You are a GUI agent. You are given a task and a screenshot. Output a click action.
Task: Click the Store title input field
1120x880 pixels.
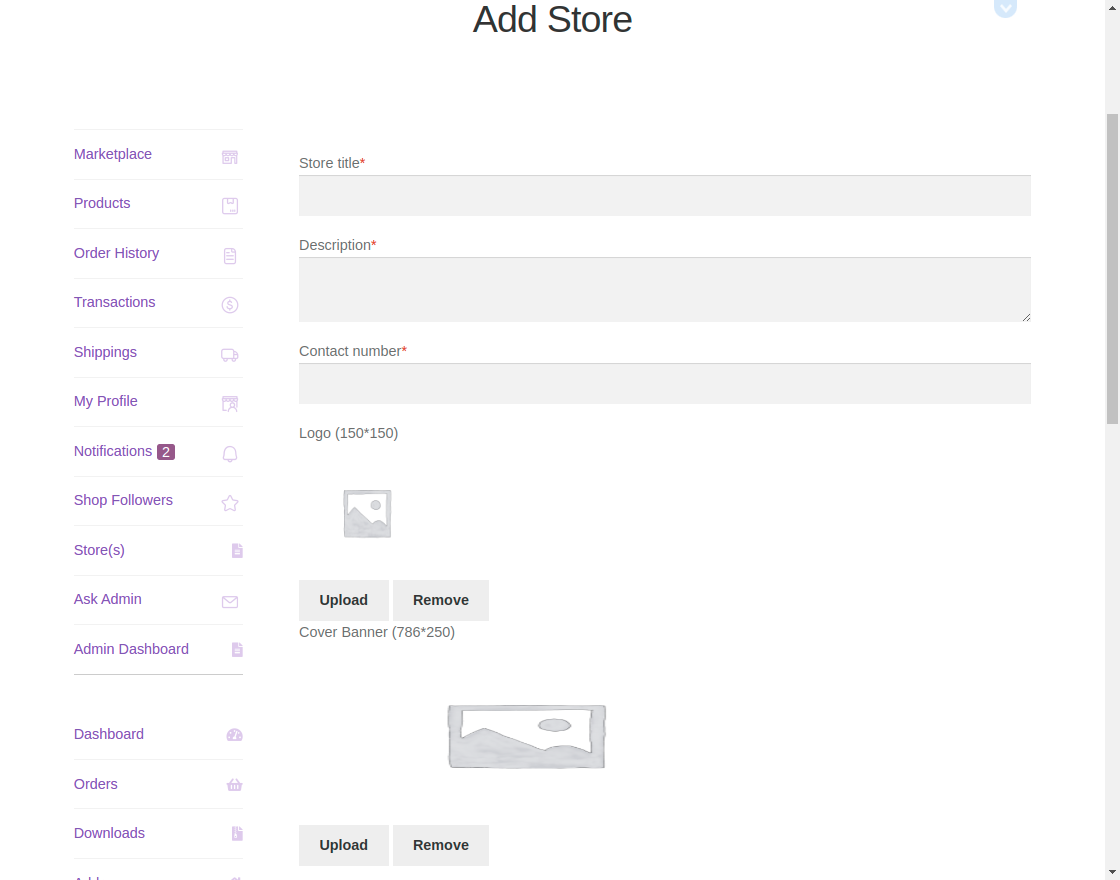(x=664, y=195)
